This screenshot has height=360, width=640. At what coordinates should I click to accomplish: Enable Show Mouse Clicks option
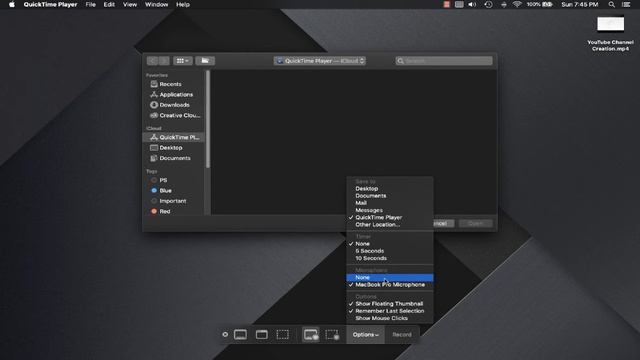point(389,318)
